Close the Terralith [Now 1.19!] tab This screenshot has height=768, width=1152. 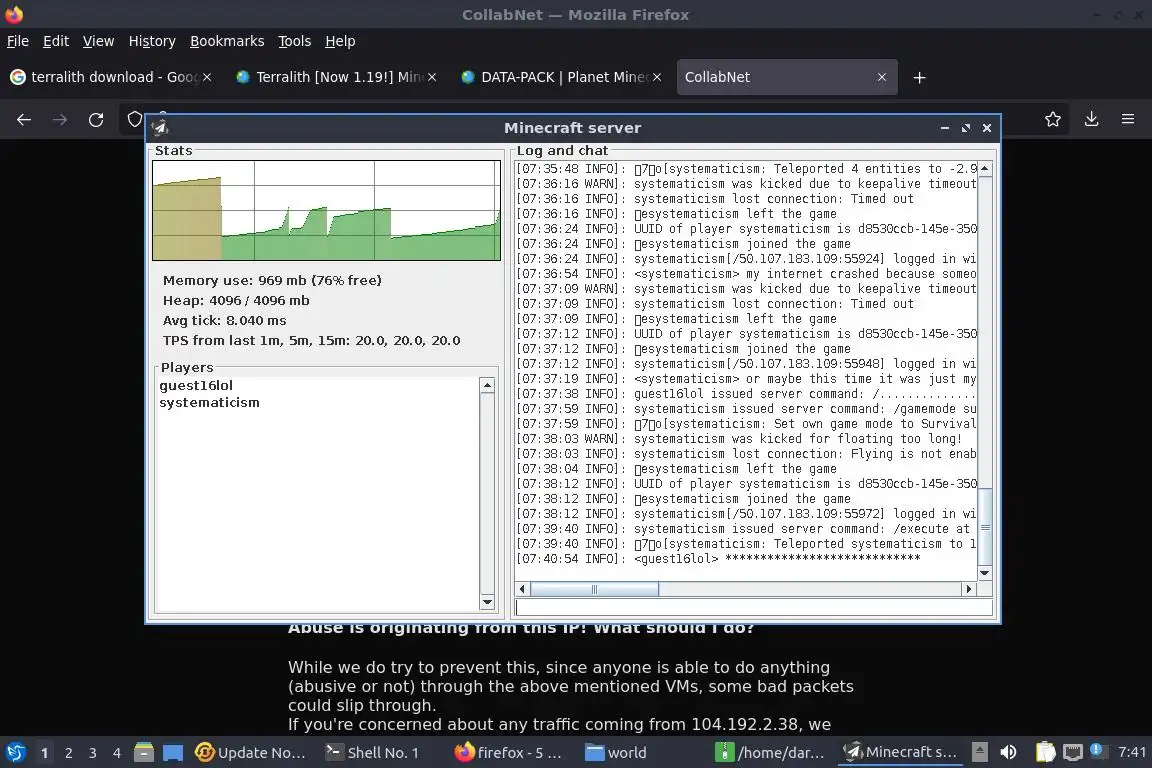coord(432,77)
